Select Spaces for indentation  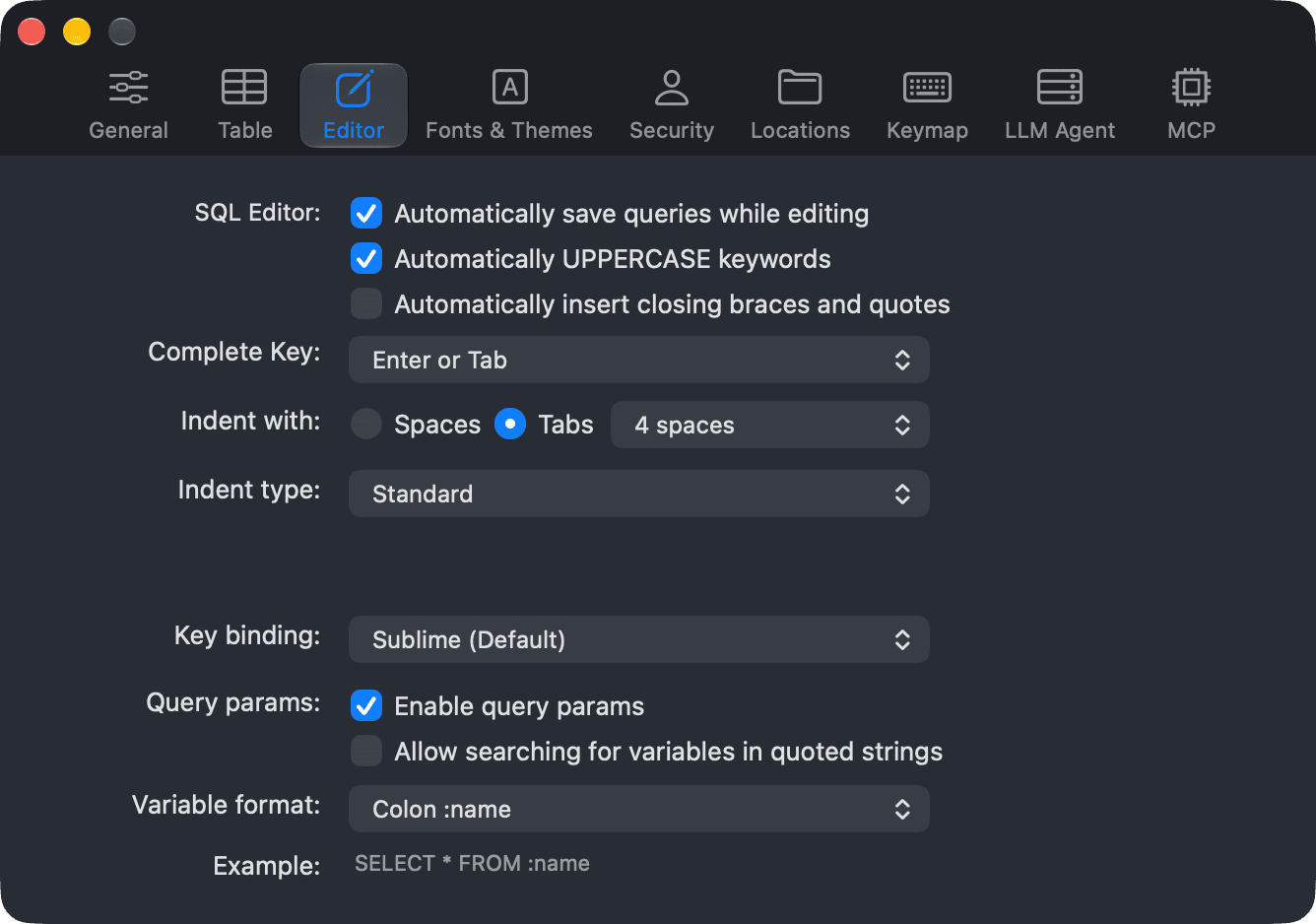pyautogui.click(x=366, y=425)
